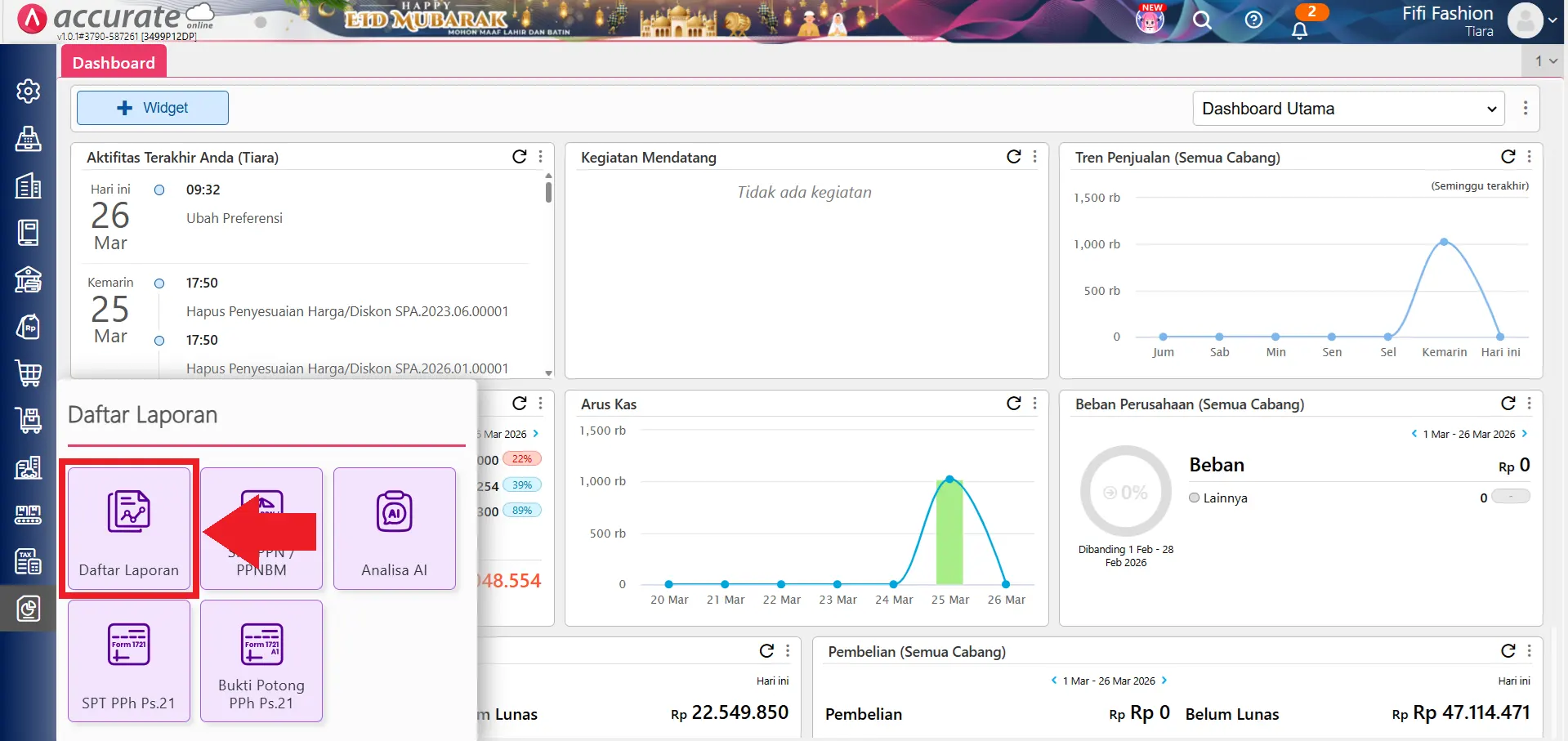The width and height of the screenshot is (1568, 741).
Task: Open the Daftar Laporan tile
Action: point(129,529)
